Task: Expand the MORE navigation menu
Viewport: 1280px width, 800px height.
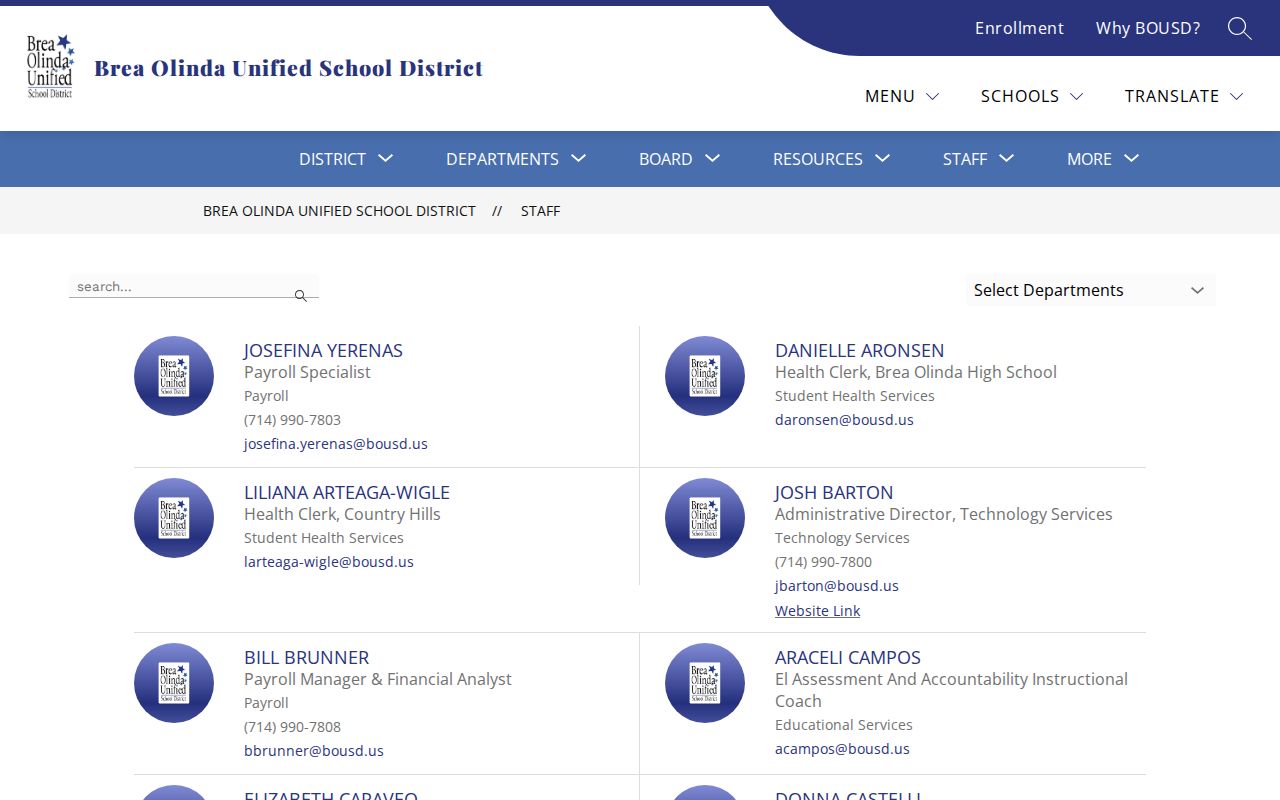Action: point(1103,159)
